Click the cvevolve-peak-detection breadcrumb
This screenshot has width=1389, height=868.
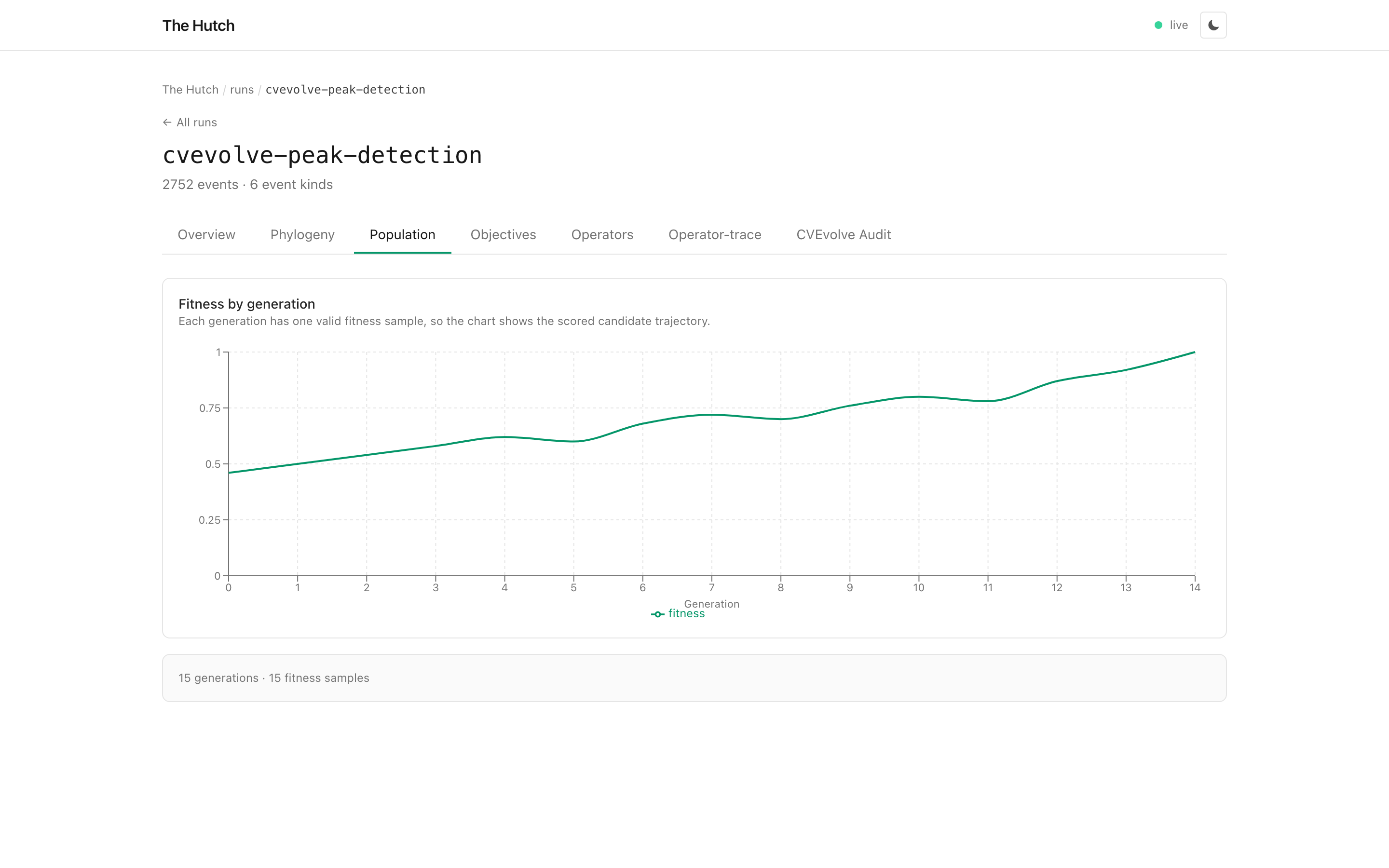(x=345, y=90)
